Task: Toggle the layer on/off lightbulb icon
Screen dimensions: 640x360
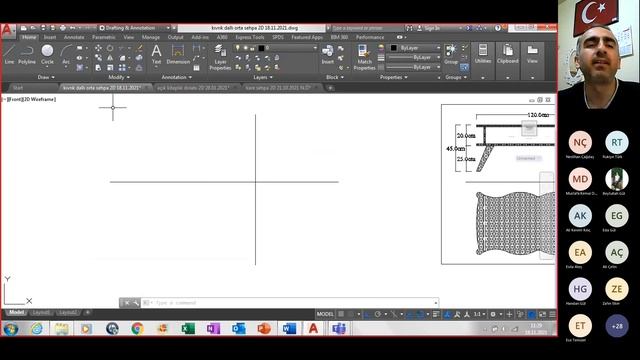Action: click(238, 48)
